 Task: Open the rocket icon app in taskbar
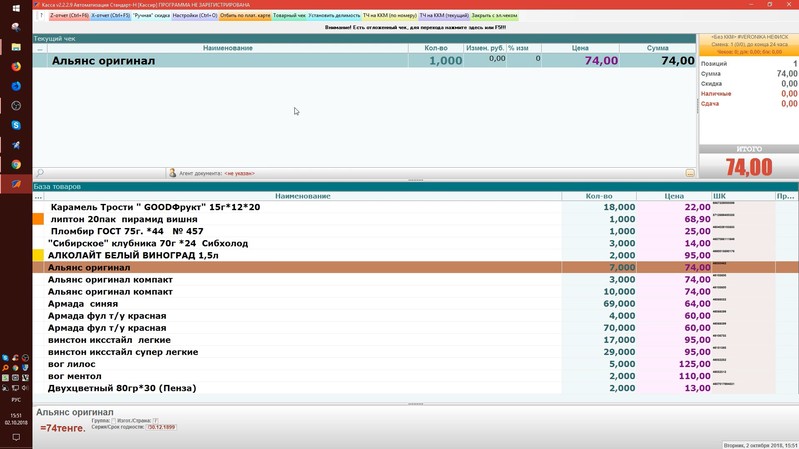coord(16,145)
